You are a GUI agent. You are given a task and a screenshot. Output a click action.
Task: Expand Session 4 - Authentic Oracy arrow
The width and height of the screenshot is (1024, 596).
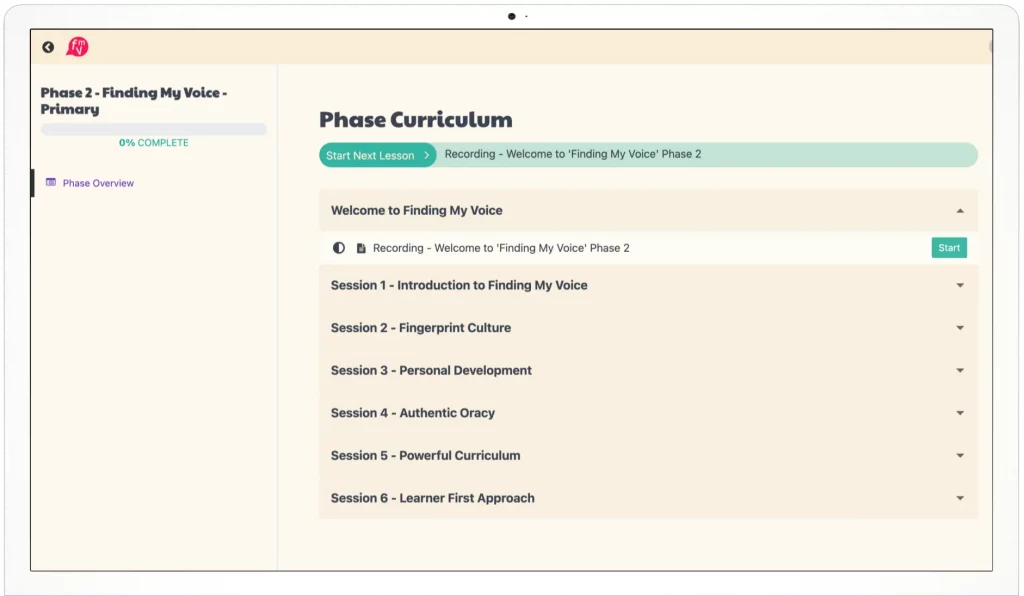(x=960, y=413)
